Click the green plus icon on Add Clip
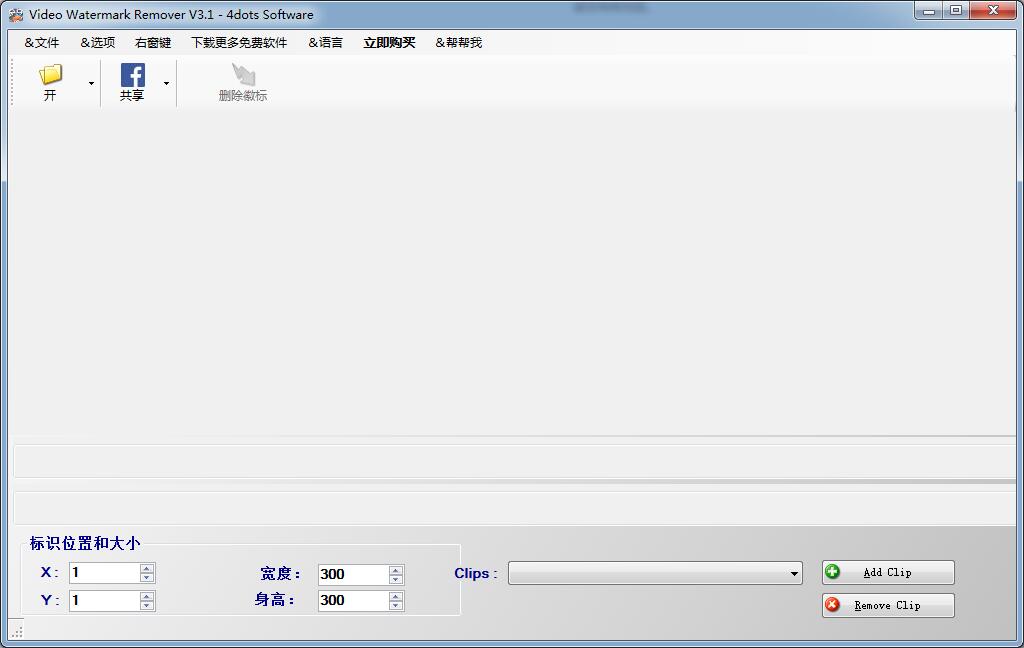The width and height of the screenshot is (1024, 648). [834, 572]
